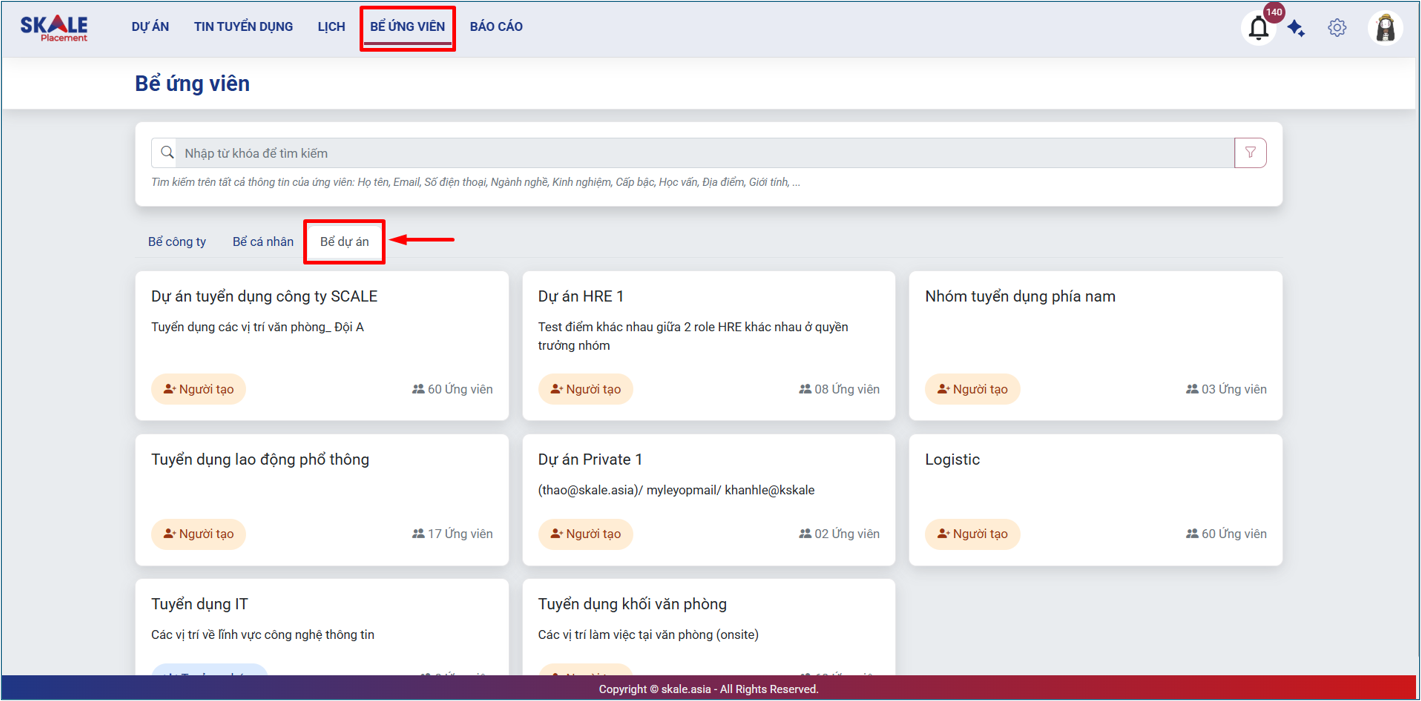
Task: Open settings gear icon
Action: click(x=1337, y=28)
